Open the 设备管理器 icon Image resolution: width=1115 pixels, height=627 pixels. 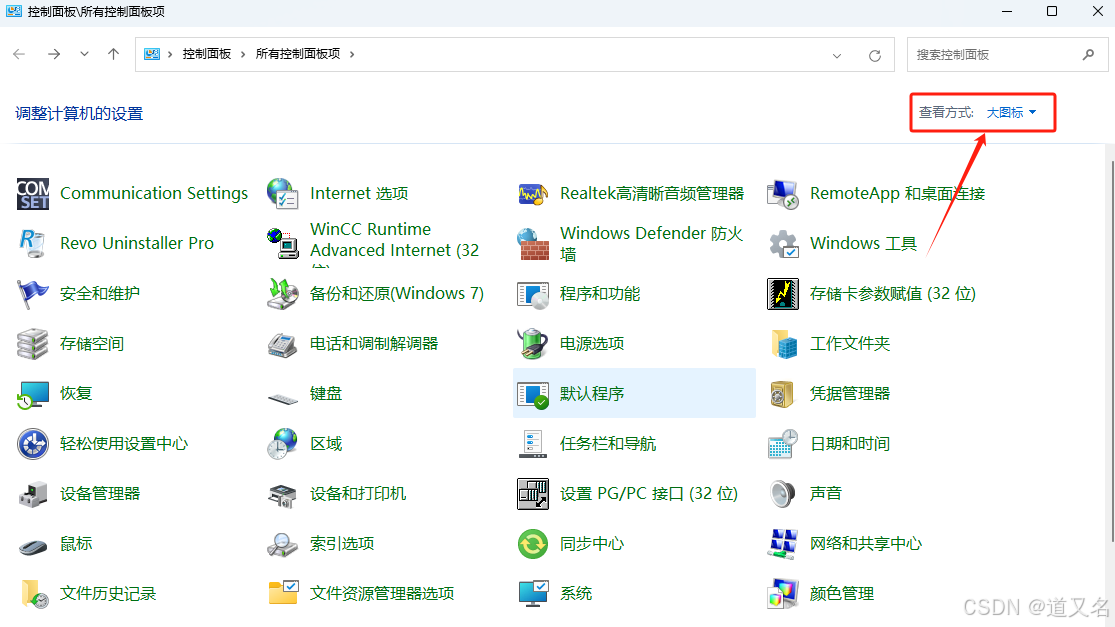(x=33, y=494)
